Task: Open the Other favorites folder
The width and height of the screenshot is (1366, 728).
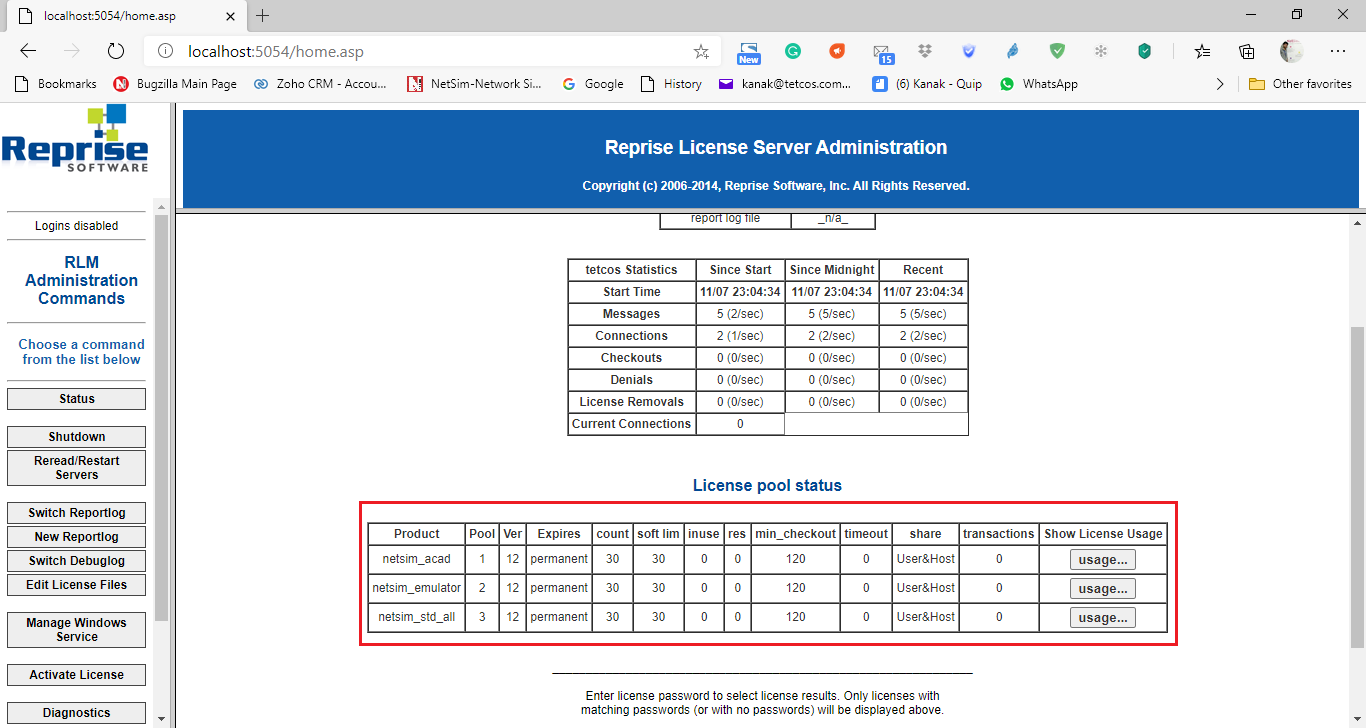Action: pos(1300,84)
